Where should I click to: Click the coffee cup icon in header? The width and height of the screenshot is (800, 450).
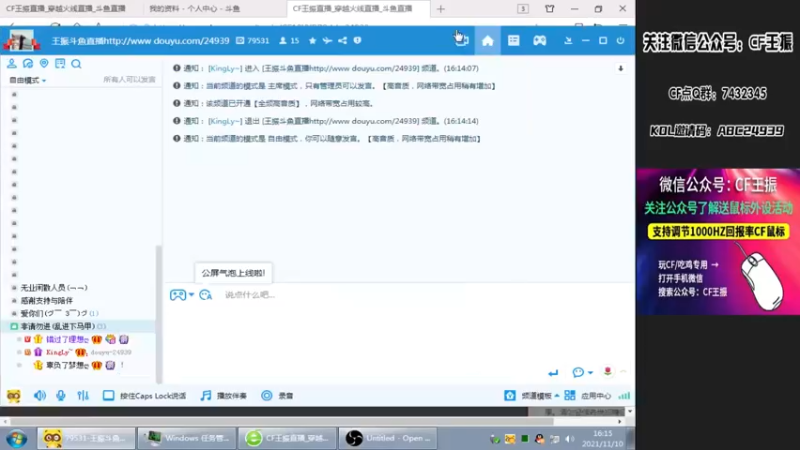(x=461, y=40)
